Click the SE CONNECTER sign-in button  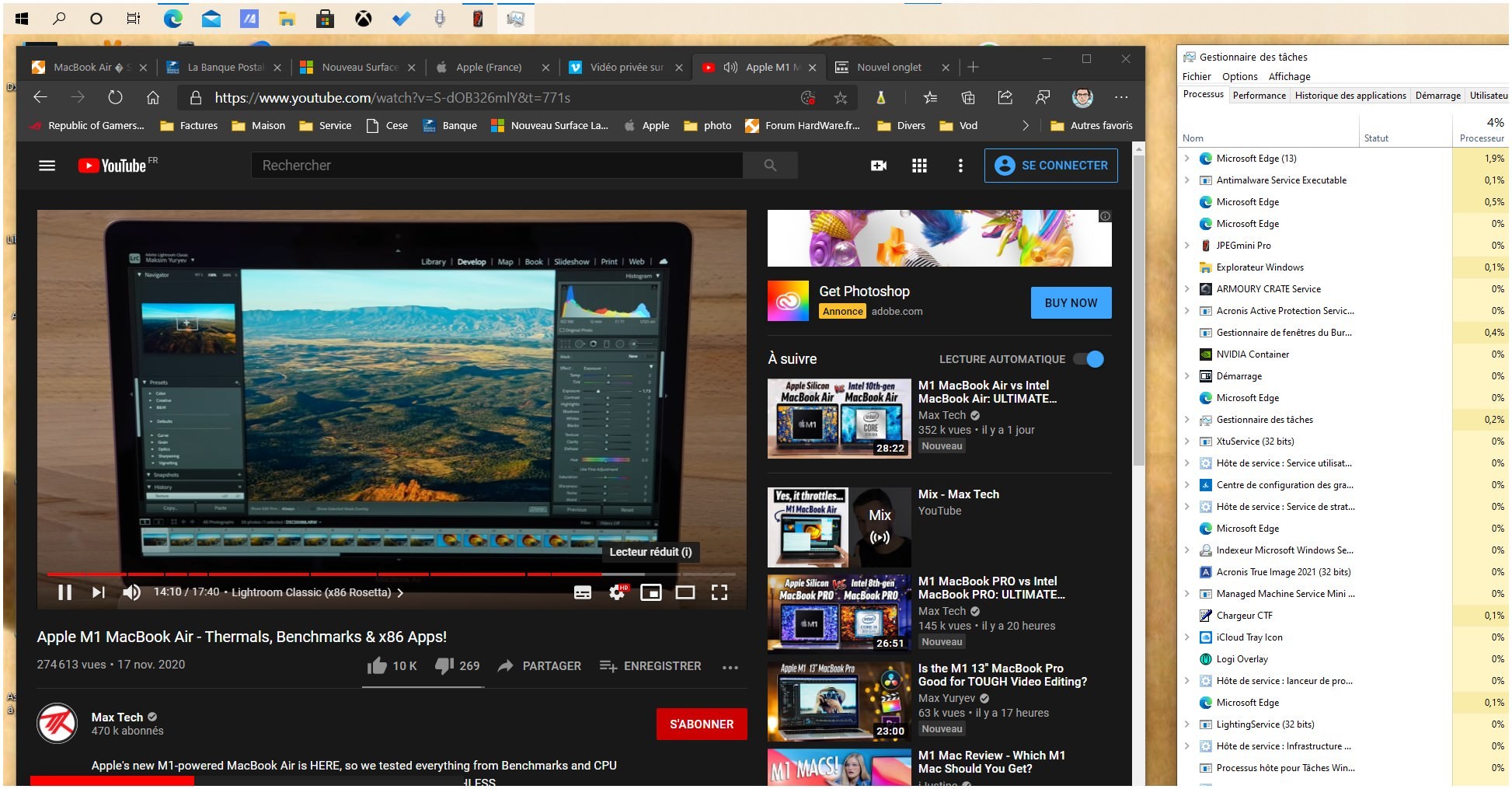click(x=1050, y=166)
